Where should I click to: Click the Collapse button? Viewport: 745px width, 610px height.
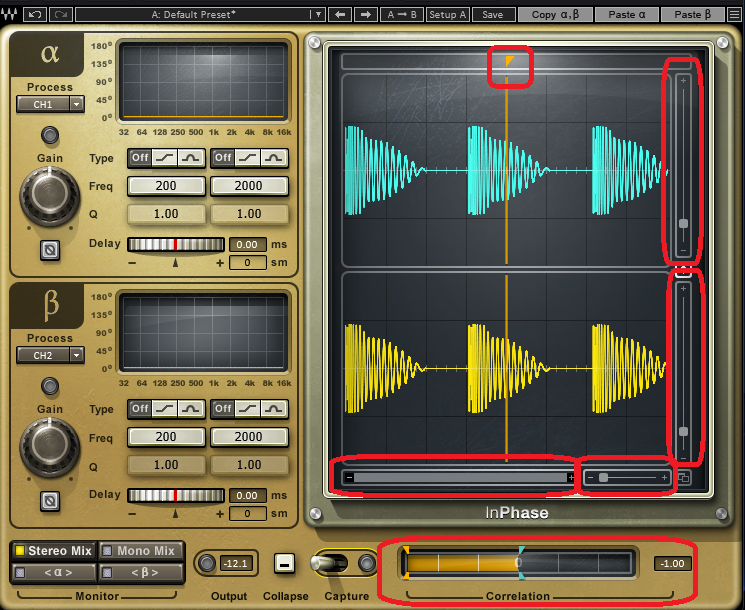click(x=284, y=563)
